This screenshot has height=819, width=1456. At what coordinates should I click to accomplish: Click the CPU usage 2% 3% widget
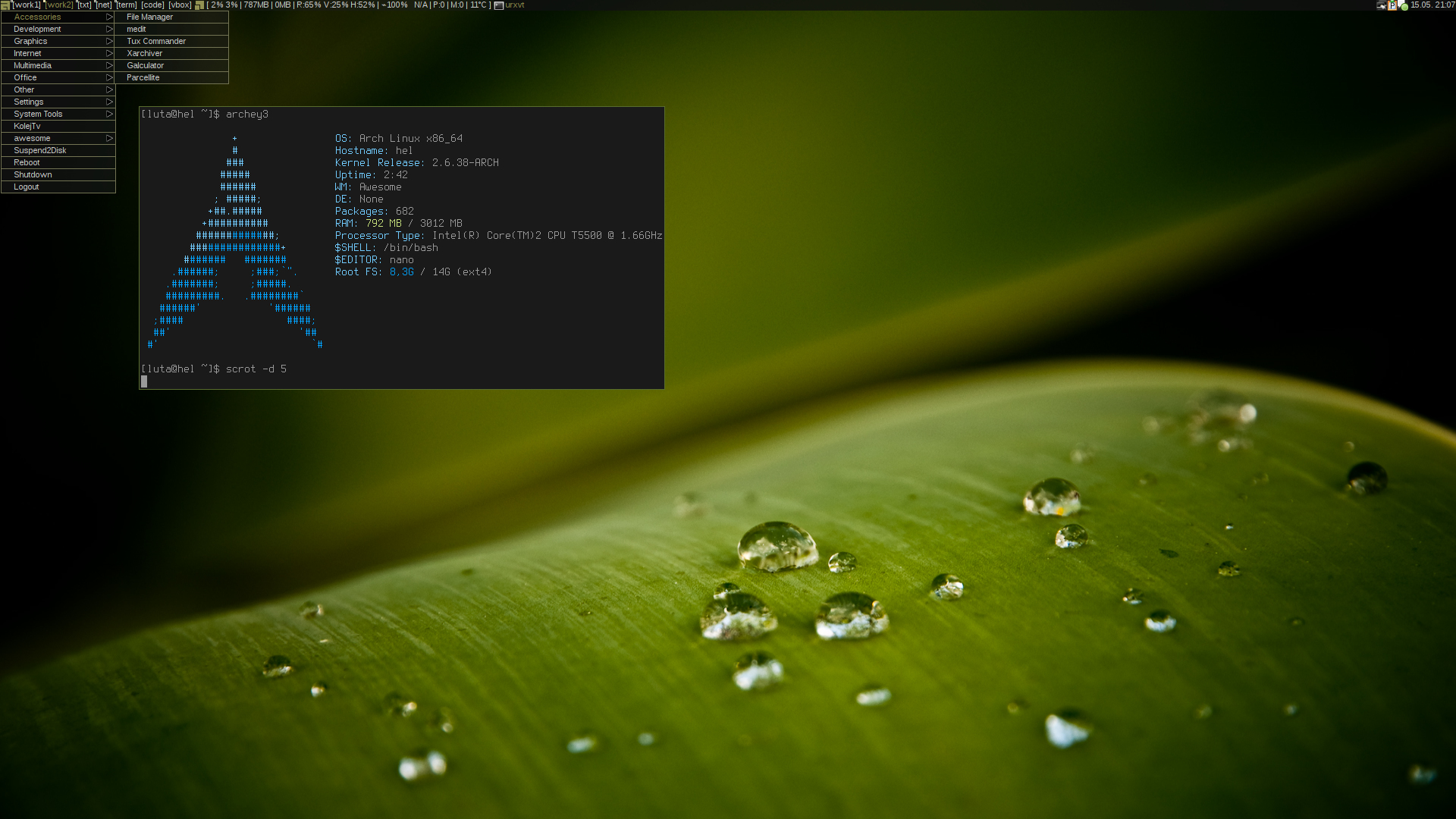(224, 5)
